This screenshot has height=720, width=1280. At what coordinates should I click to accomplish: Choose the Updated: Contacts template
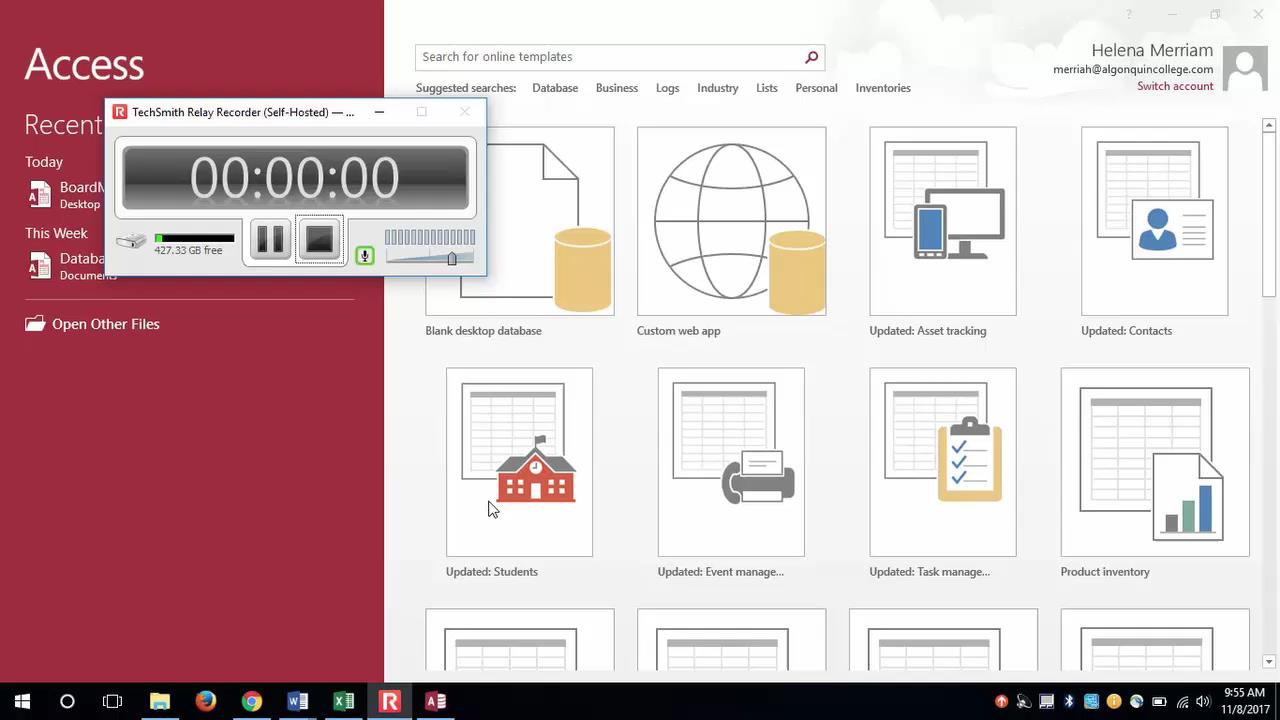point(1154,220)
